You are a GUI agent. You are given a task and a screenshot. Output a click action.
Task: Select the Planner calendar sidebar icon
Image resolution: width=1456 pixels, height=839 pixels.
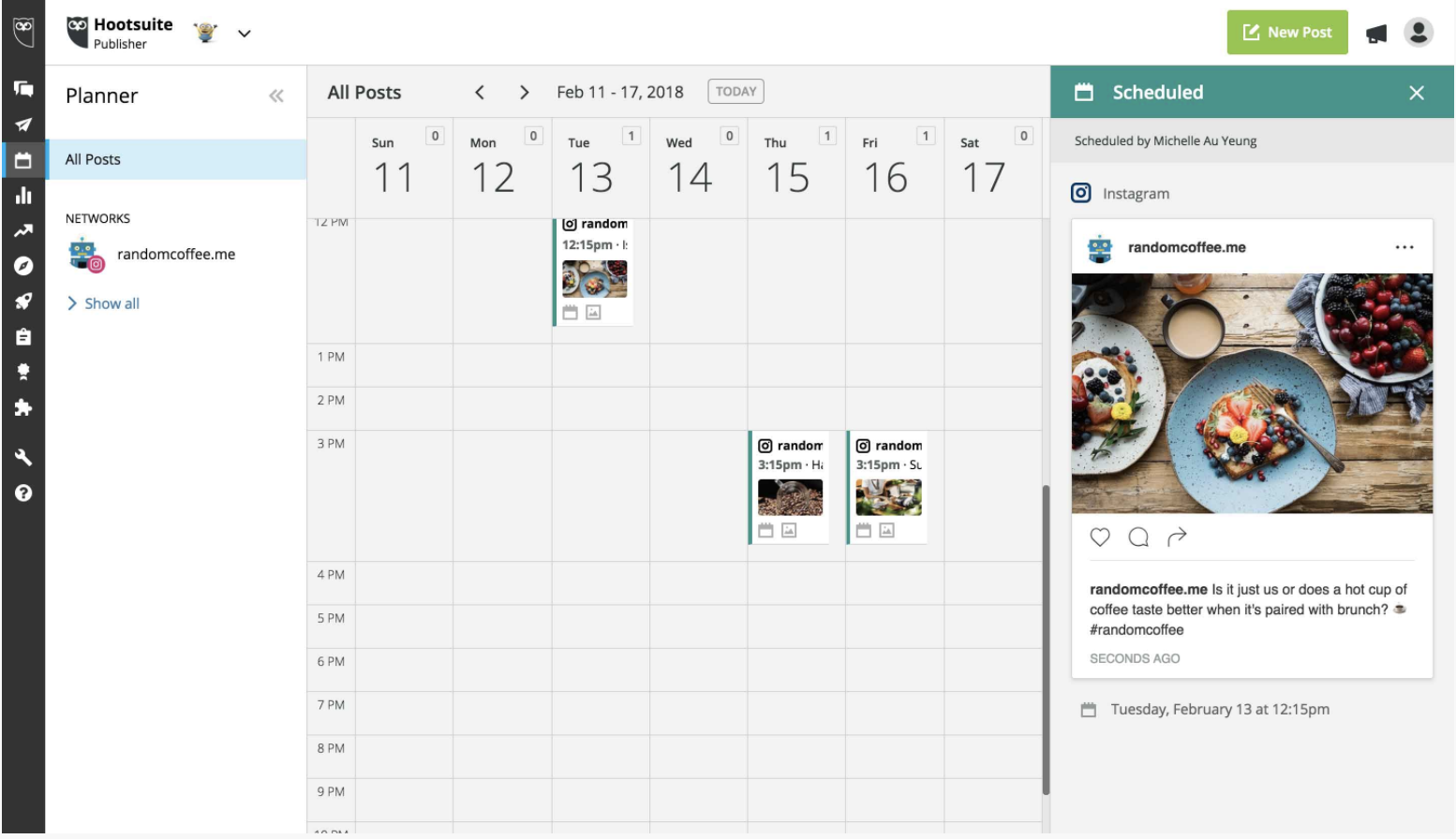pos(23,160)
